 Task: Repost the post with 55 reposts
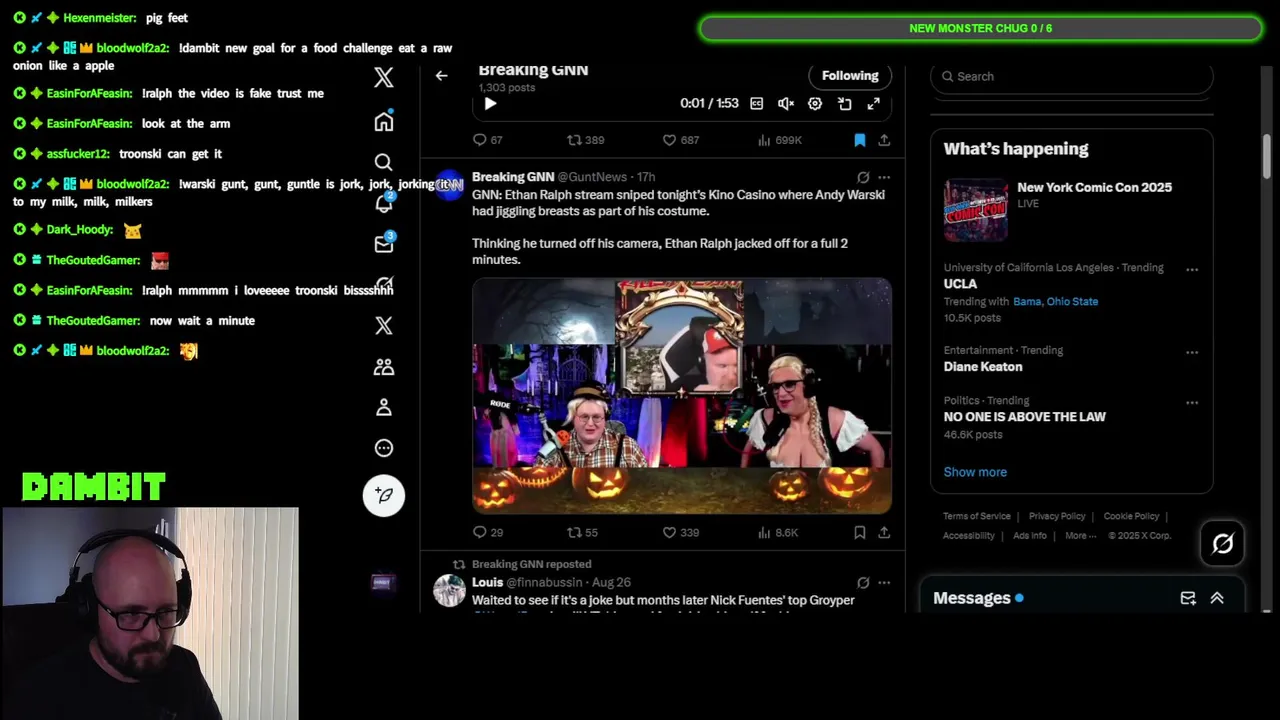tap(582, 533)
